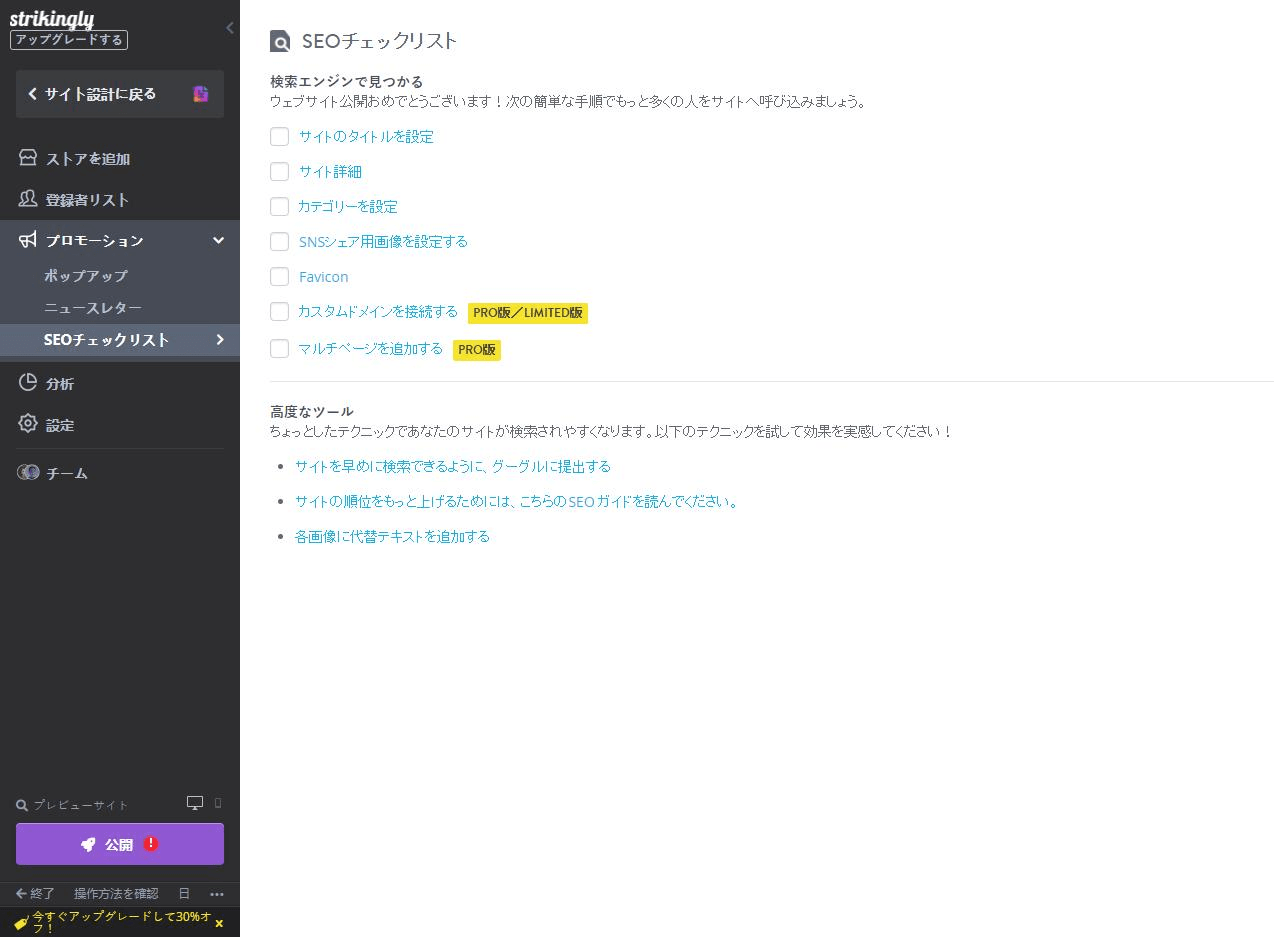Click the 設定 gear icon
This screenshot has width=1274, height=937.
(x=28, y=424)
